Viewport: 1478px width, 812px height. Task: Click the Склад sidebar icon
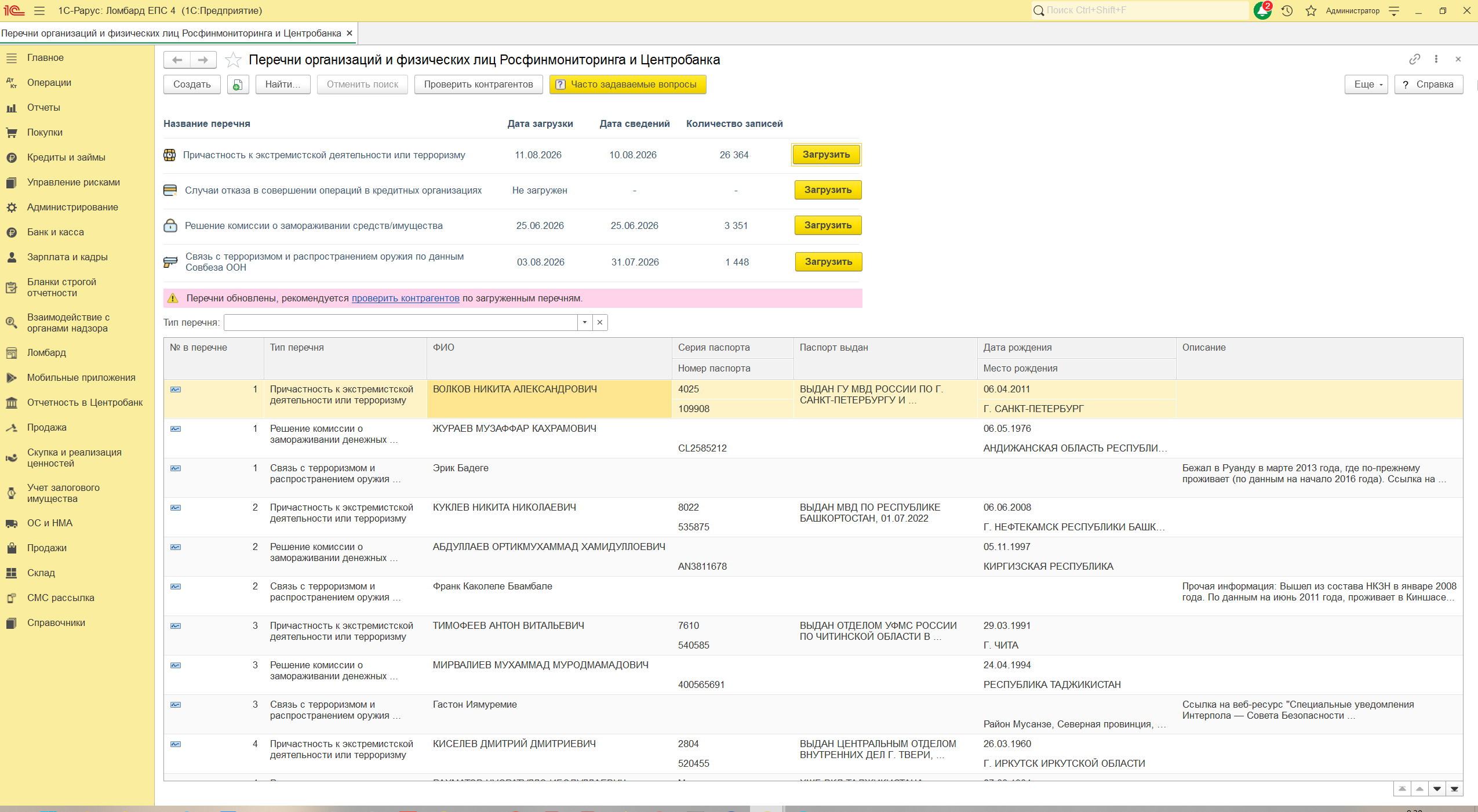click(x=12, y=573)
